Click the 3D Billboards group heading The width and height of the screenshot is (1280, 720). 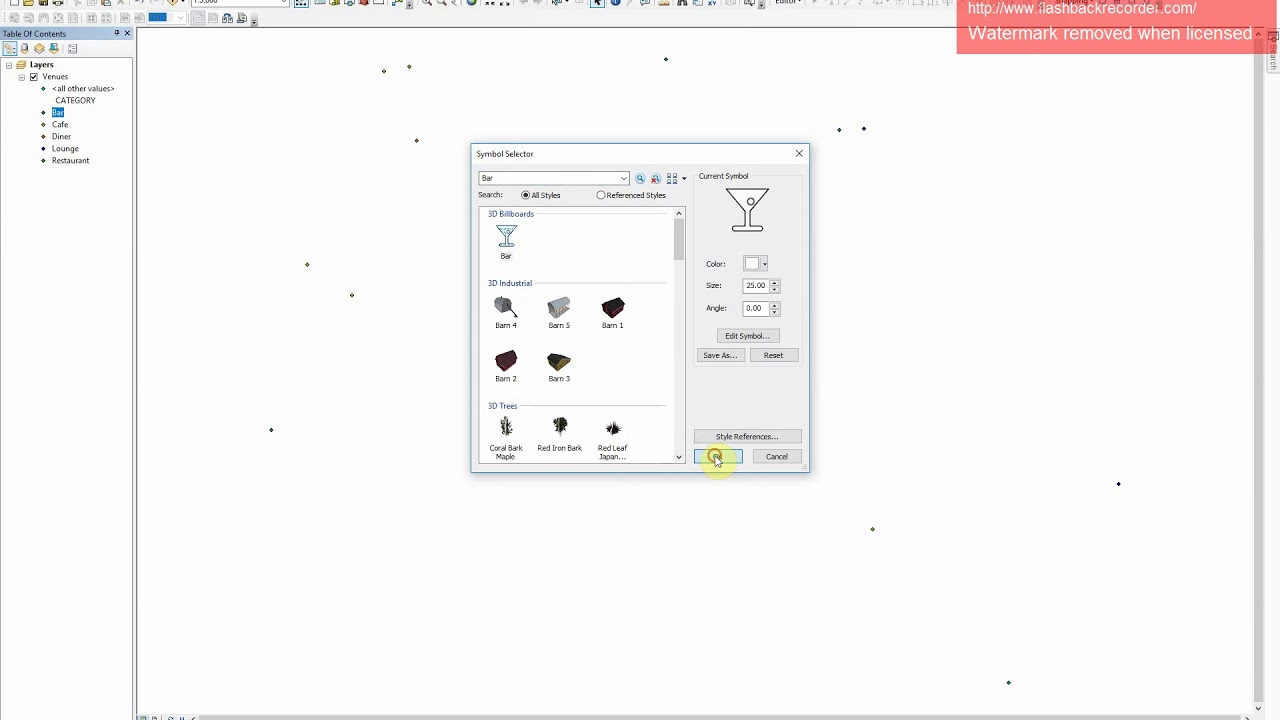tap(511, 214)
